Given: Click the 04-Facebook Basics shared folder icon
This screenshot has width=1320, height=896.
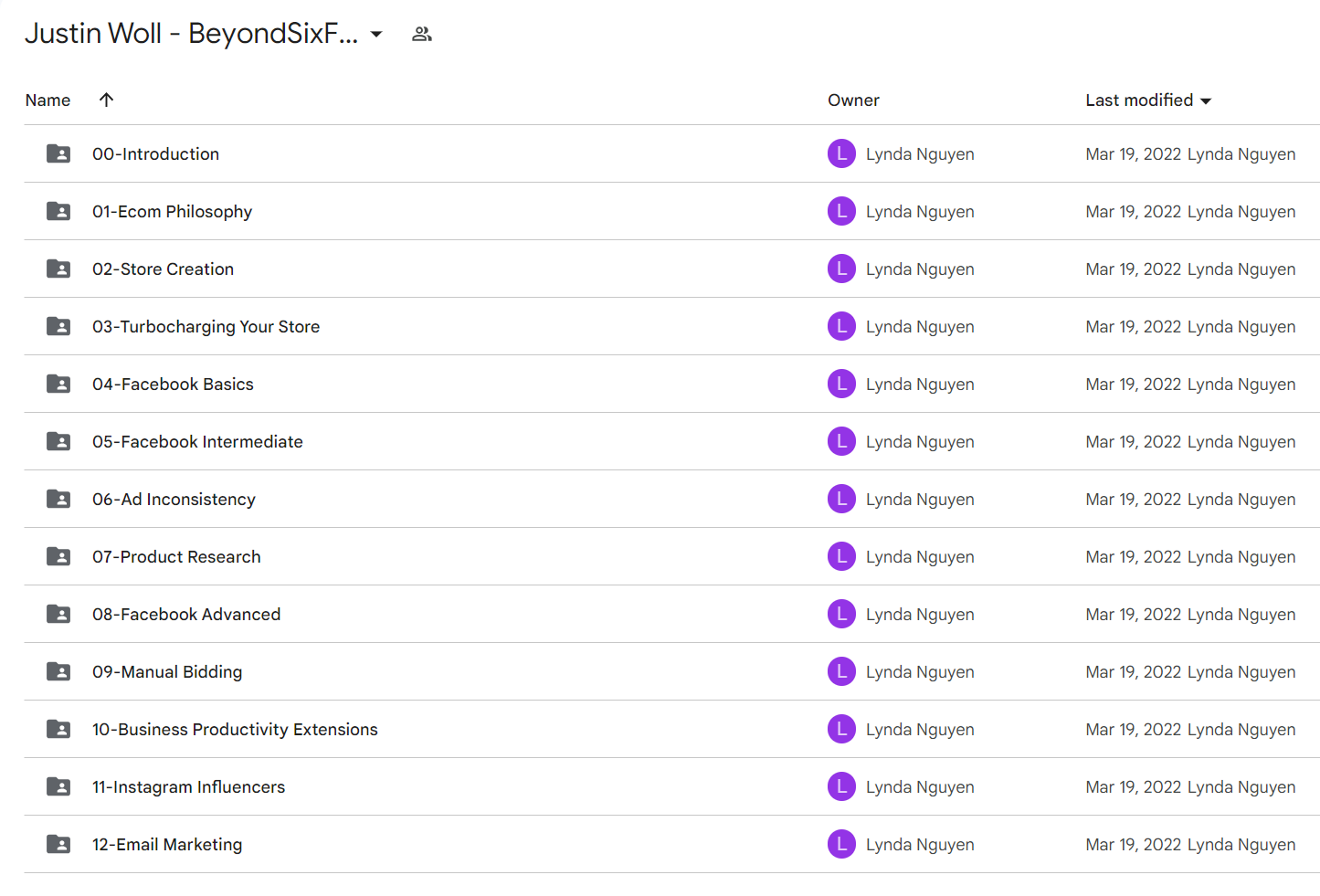Looking at the screenshot, I should [x=58, y=384].
